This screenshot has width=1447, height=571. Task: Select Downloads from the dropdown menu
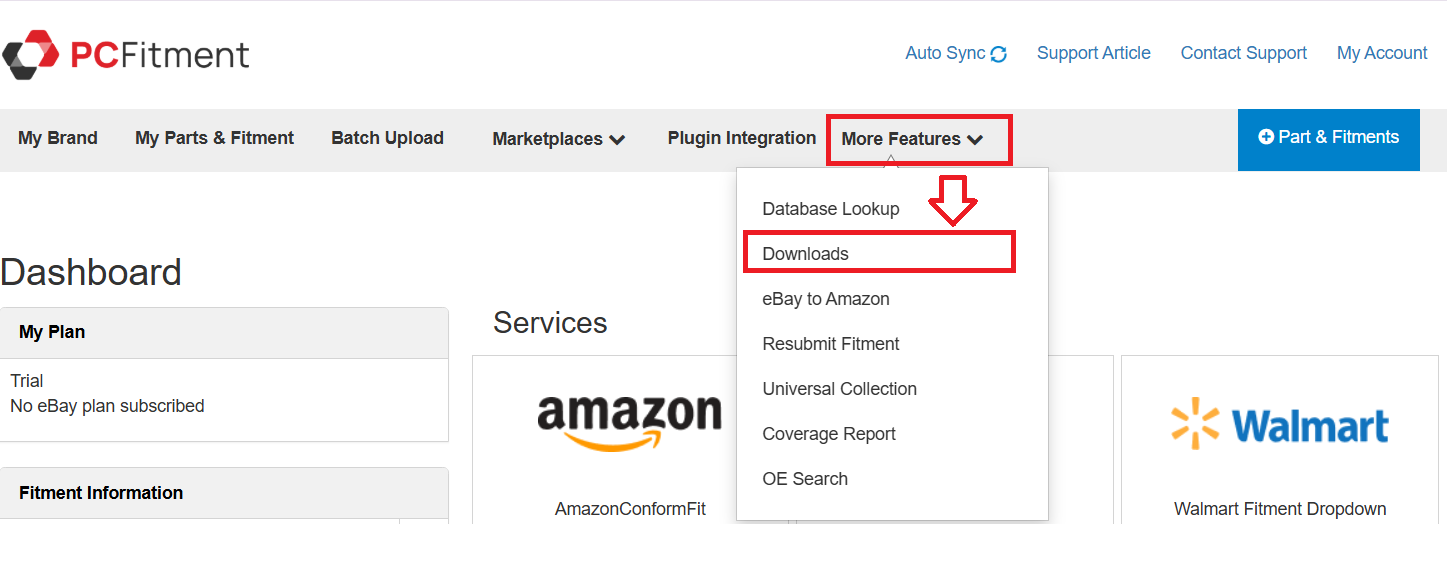coord(805,254)
